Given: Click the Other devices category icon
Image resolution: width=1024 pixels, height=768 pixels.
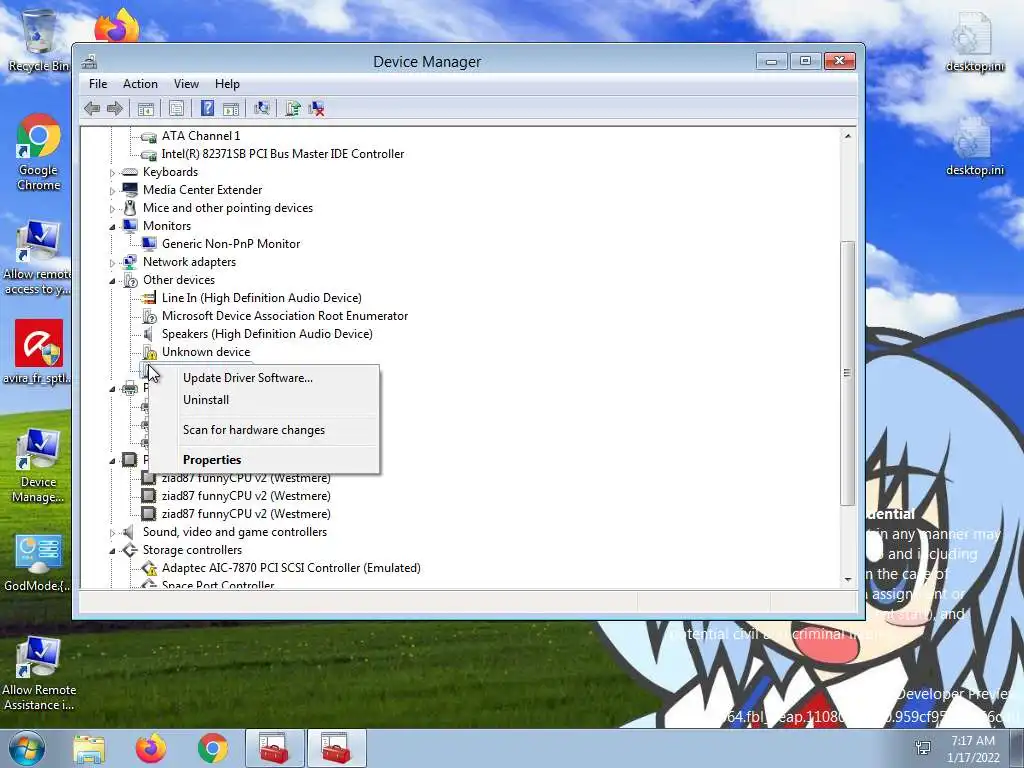Looking at the screenshot, I should 130,280.
